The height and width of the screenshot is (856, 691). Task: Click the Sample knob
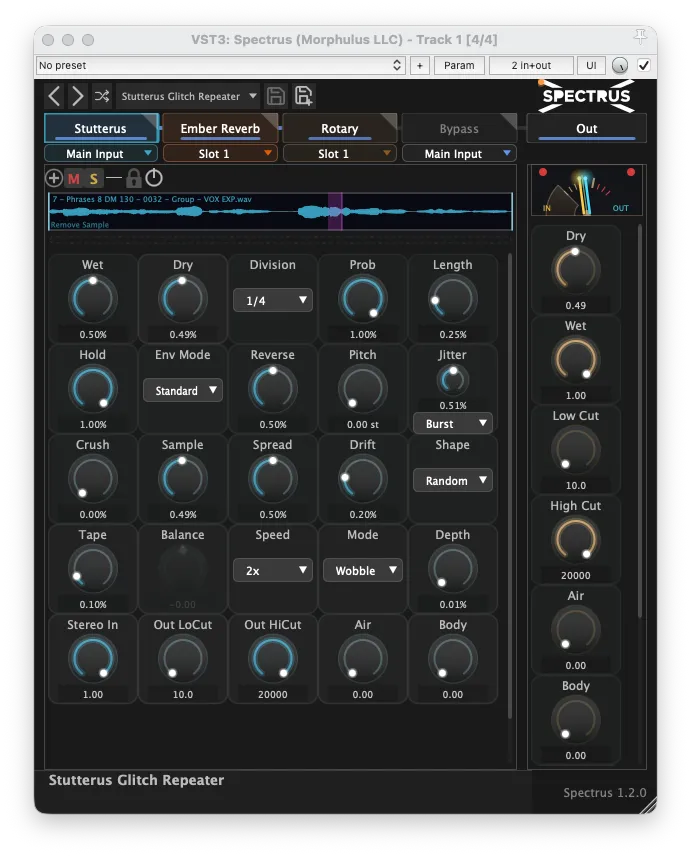183,479
